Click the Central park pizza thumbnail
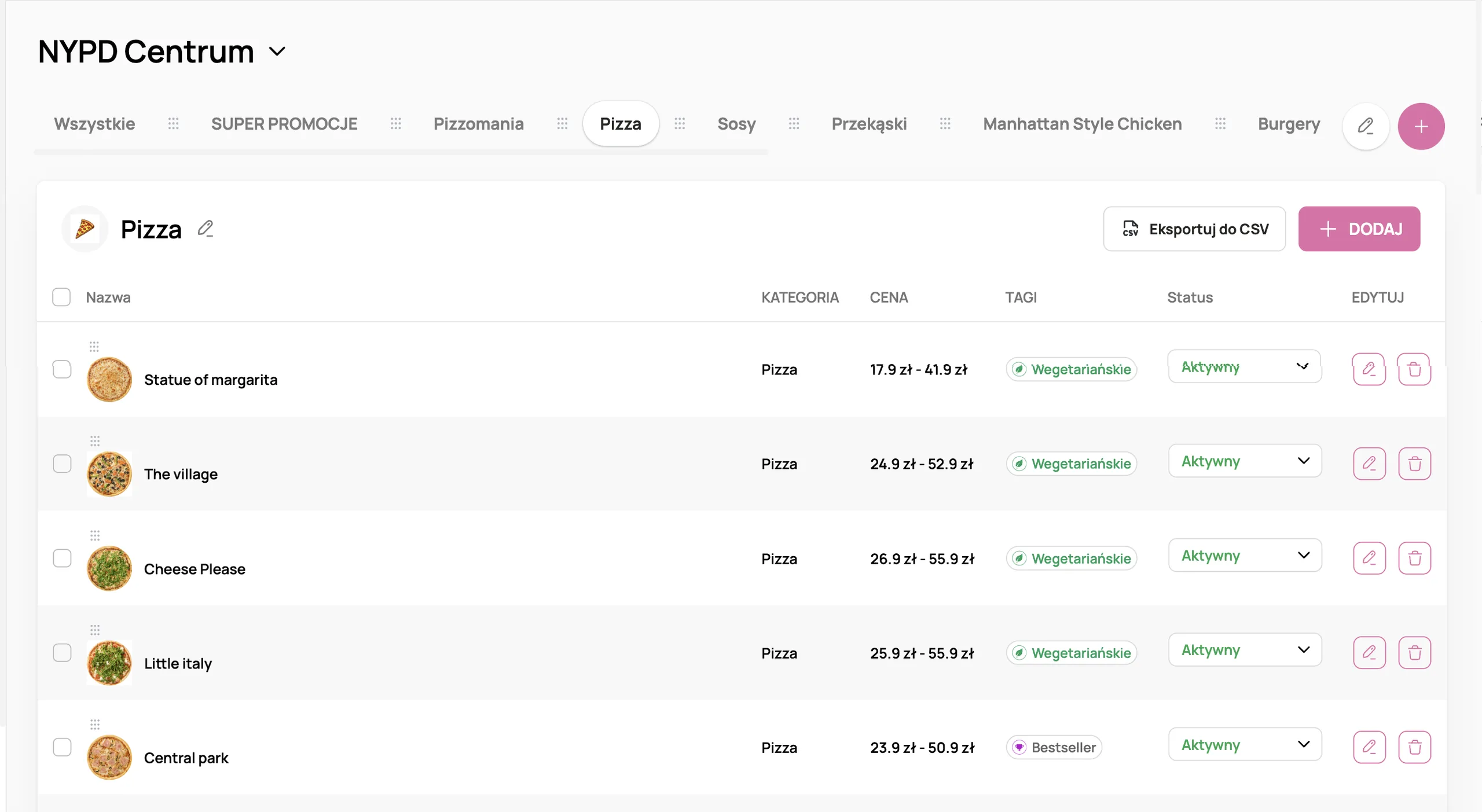The width and height of the screenshot is (1482, 812). pyautogui.click(x=109, y=757)
